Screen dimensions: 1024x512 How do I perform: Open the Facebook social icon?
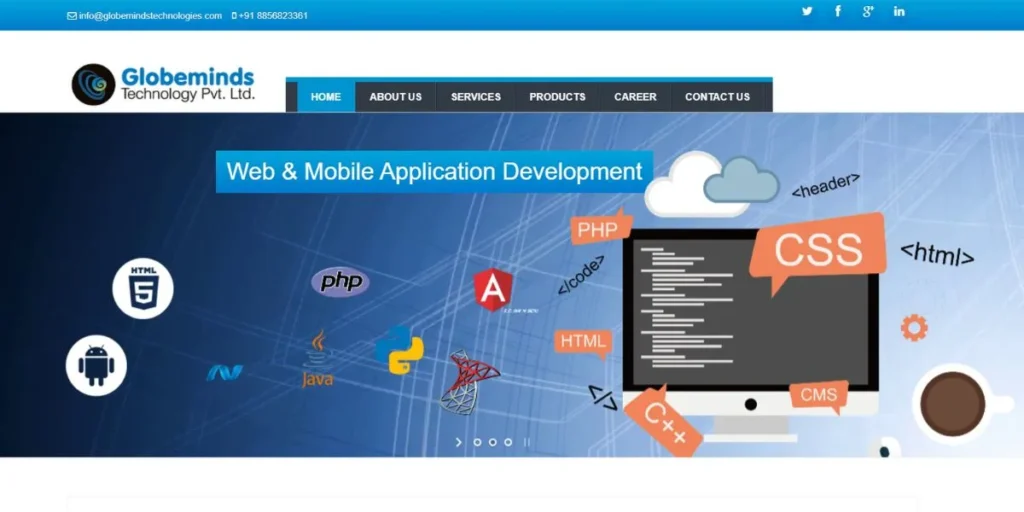pos(838,11)
